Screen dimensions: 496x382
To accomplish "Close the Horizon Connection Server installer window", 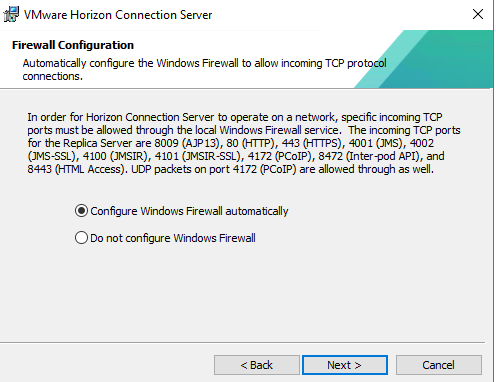I will click(x=478, y=14).
